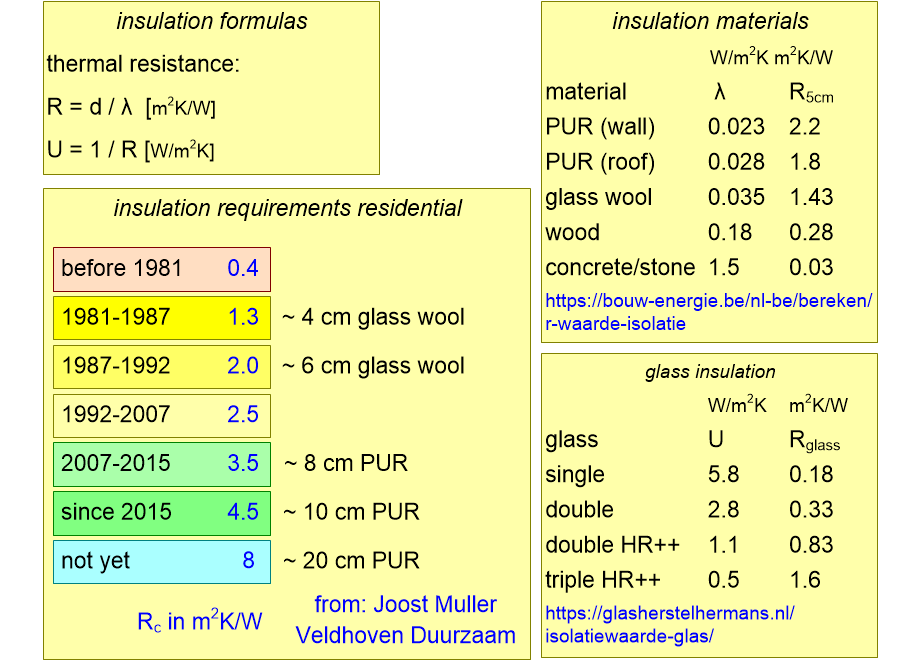Select the '1992-2007' requirement row
Image resolution: width=920 pixels, height=660 pixels.
(x=162, y=415)
